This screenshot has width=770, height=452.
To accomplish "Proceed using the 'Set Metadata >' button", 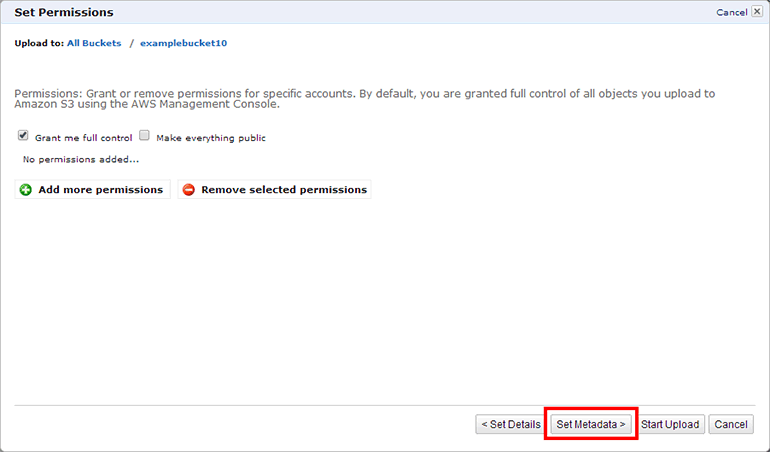I will tap(591, 424).
